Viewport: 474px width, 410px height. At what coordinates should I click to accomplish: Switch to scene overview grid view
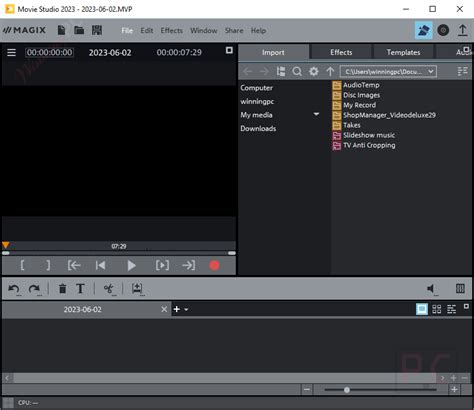pos(437,309)
